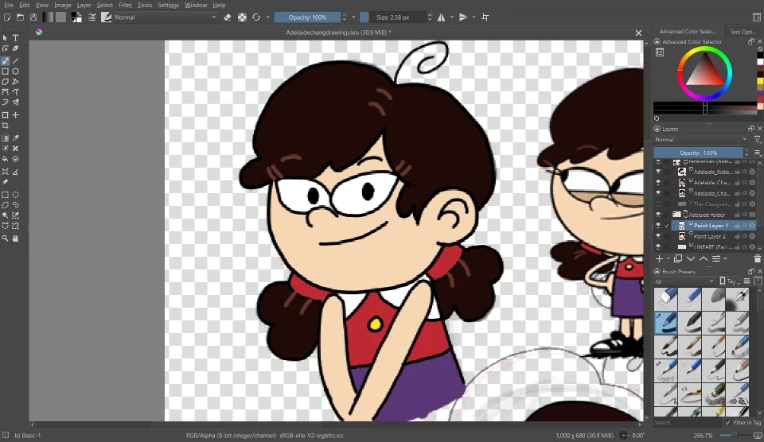764x442 pixels.
Task: Toggle preserve alpha checker icon
Action: [242, 17]
